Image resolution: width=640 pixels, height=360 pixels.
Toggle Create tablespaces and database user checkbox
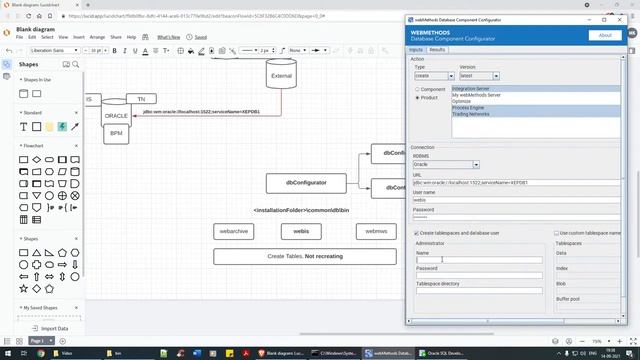[416, 233]
